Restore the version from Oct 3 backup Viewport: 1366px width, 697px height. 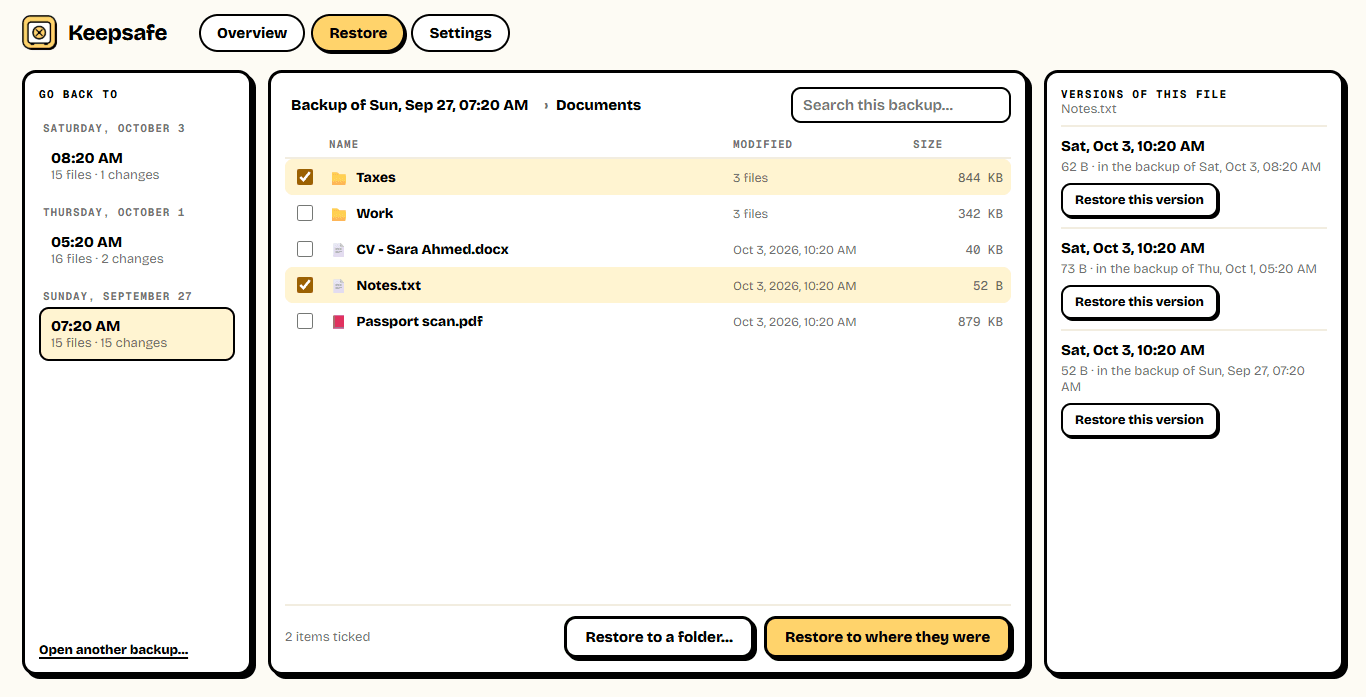[1139, 200]
